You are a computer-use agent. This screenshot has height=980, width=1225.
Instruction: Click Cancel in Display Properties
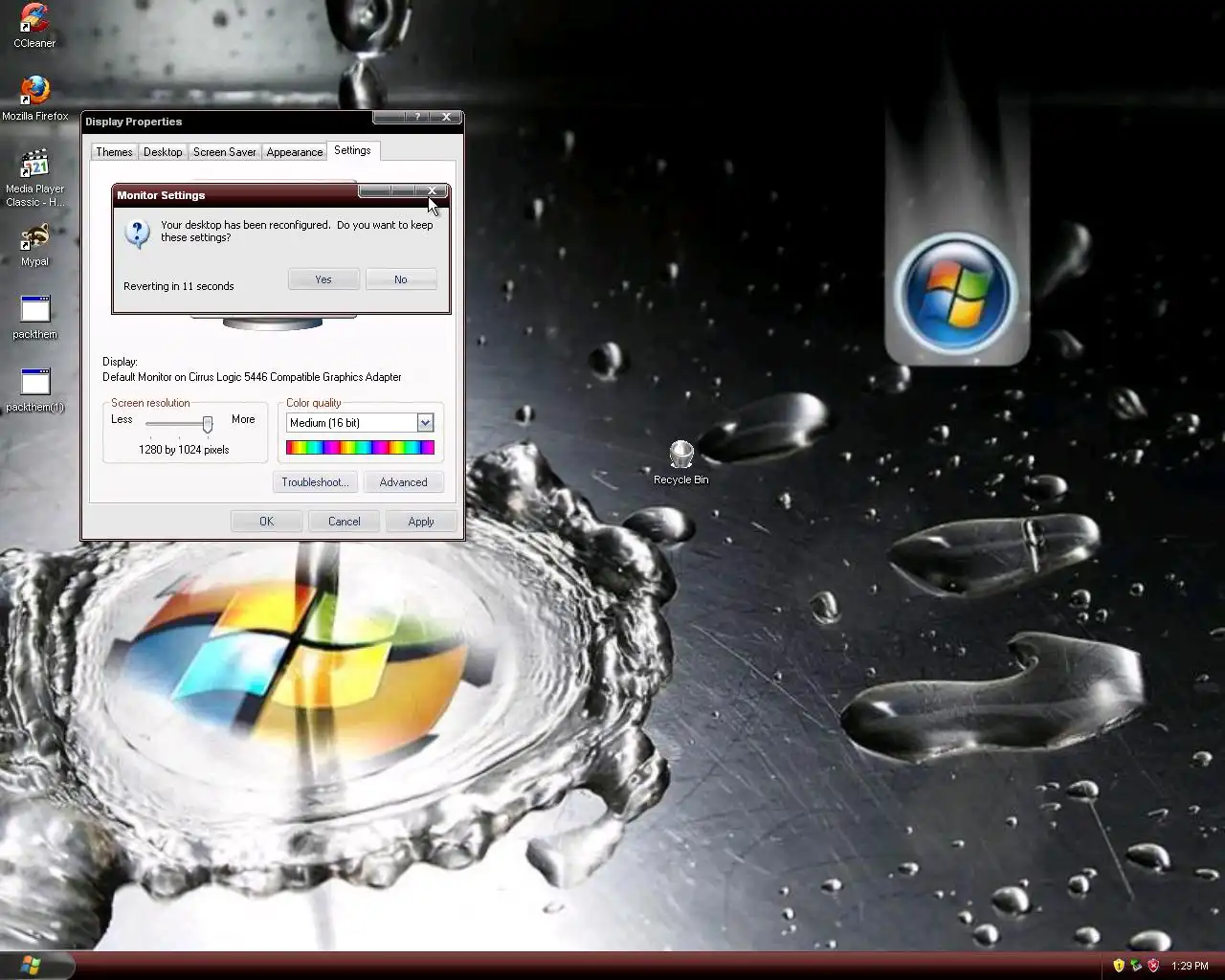click(344, 522)
